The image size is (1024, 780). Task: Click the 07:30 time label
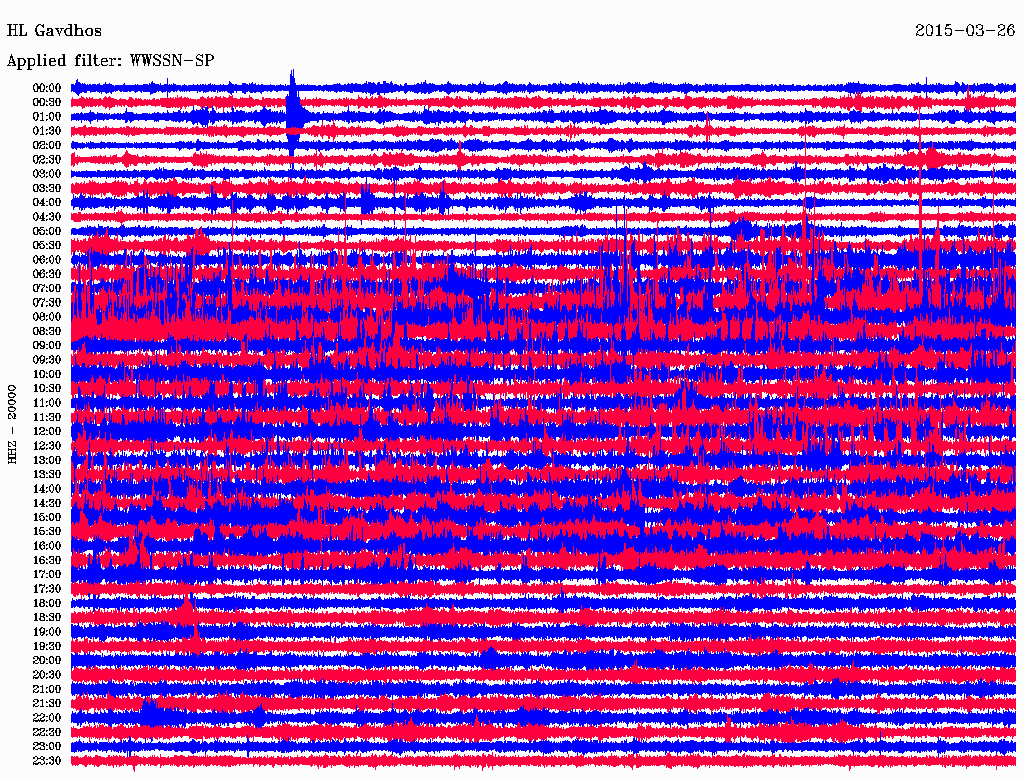pyautogui.click(x=47, y=302)
